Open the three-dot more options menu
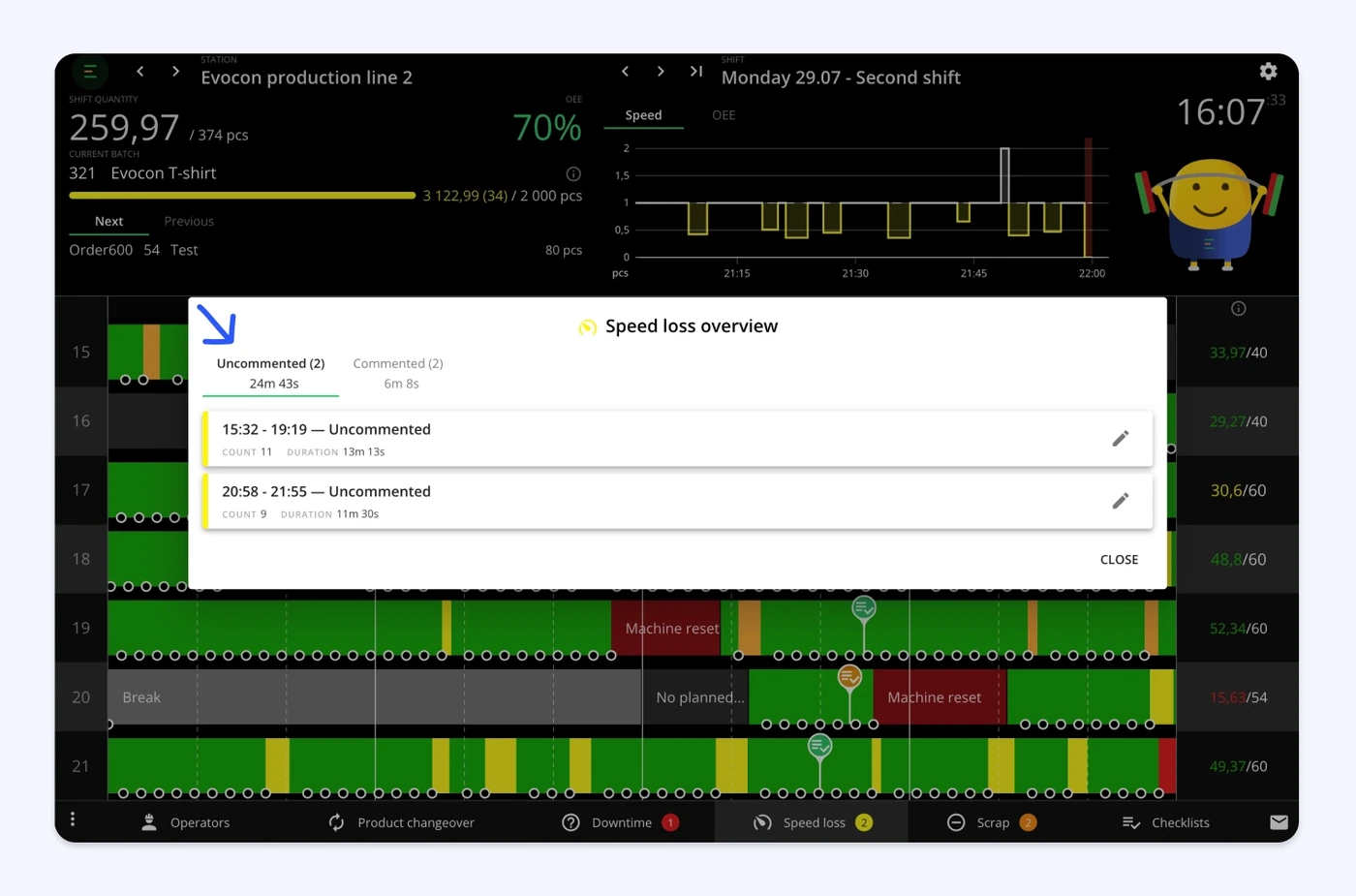 (73, 819)
